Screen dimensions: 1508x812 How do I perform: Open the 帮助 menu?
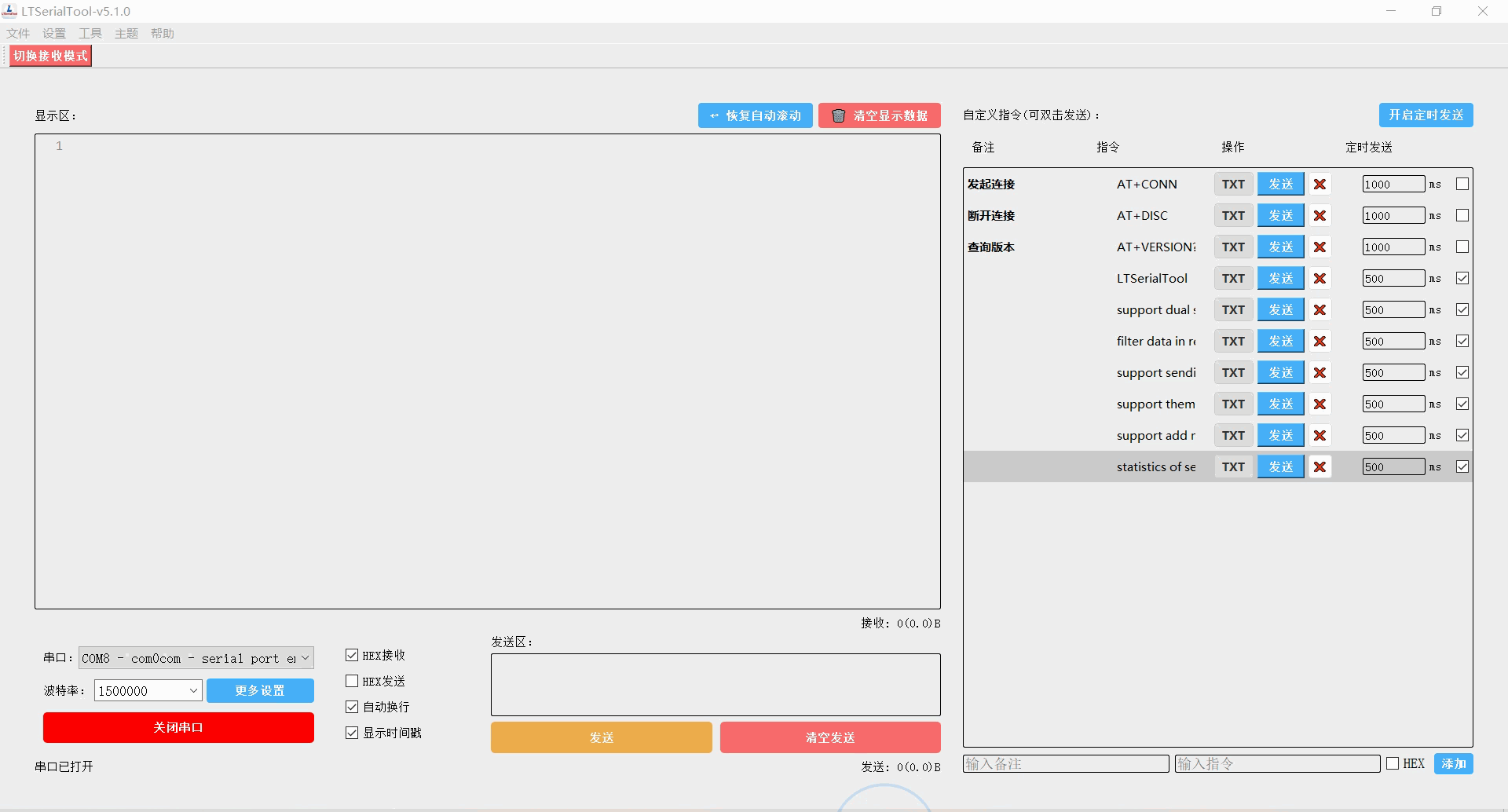[163, 33]
